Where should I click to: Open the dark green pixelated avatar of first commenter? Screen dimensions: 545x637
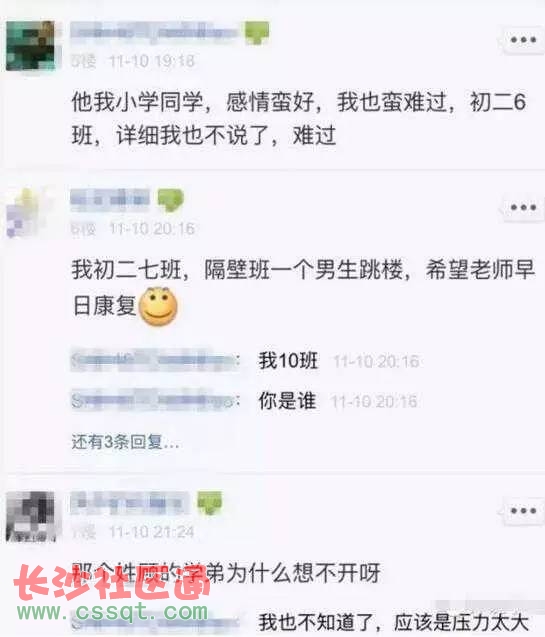[30, 46]
